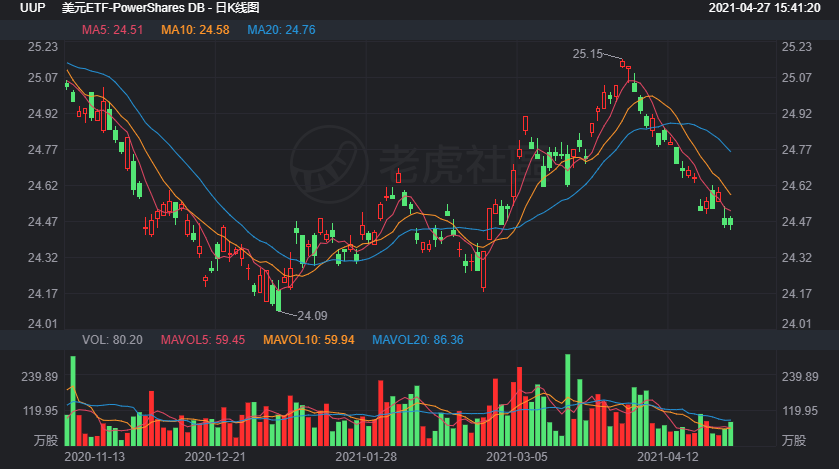This screenshot has width=839, height=469.
Task: Click the 2021-04-12 date axis label
Action: point(668,457)
